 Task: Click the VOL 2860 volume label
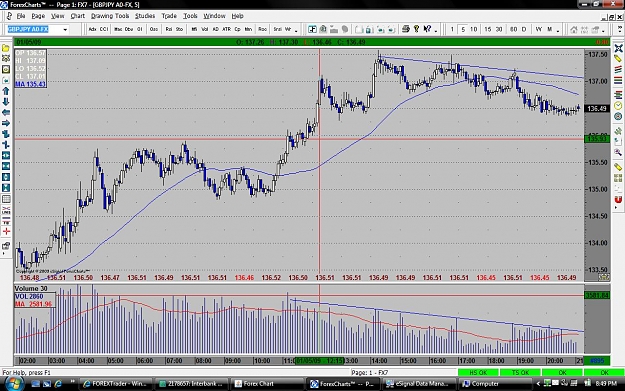[x=29, y=296]
